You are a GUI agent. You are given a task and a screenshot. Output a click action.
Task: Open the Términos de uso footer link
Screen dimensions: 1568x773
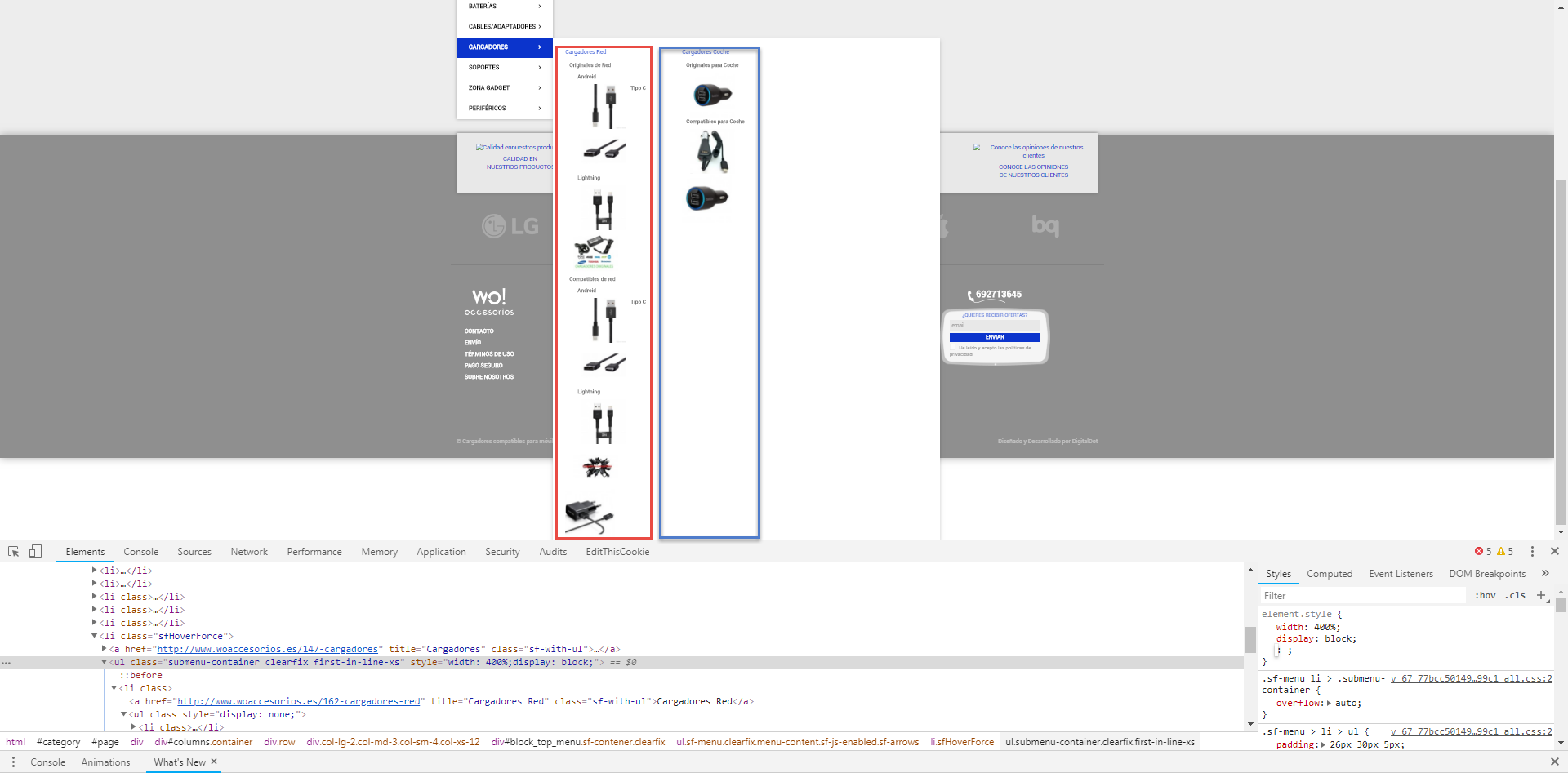[489, 354]
